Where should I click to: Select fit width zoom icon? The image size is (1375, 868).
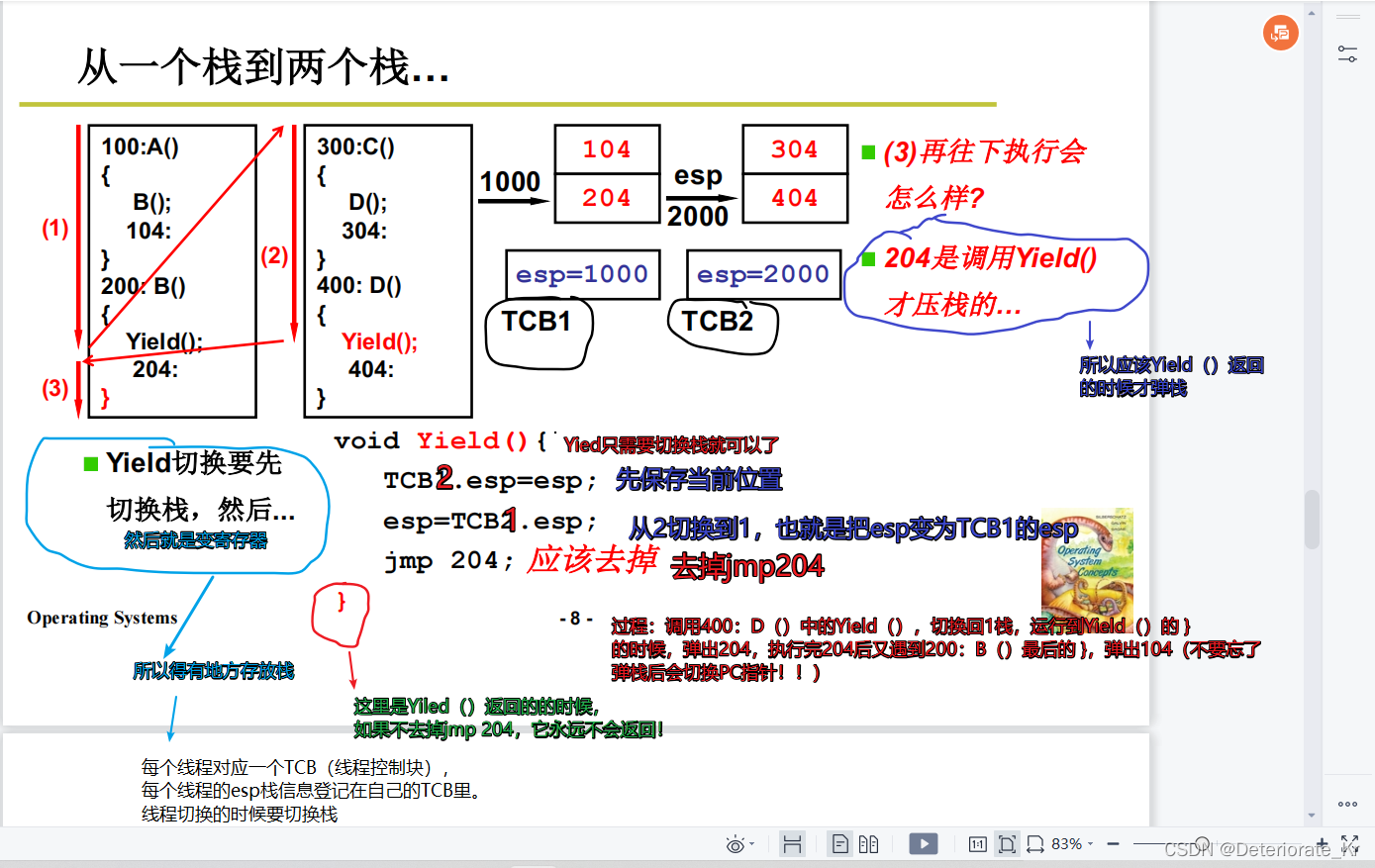tap(1035, 844)
